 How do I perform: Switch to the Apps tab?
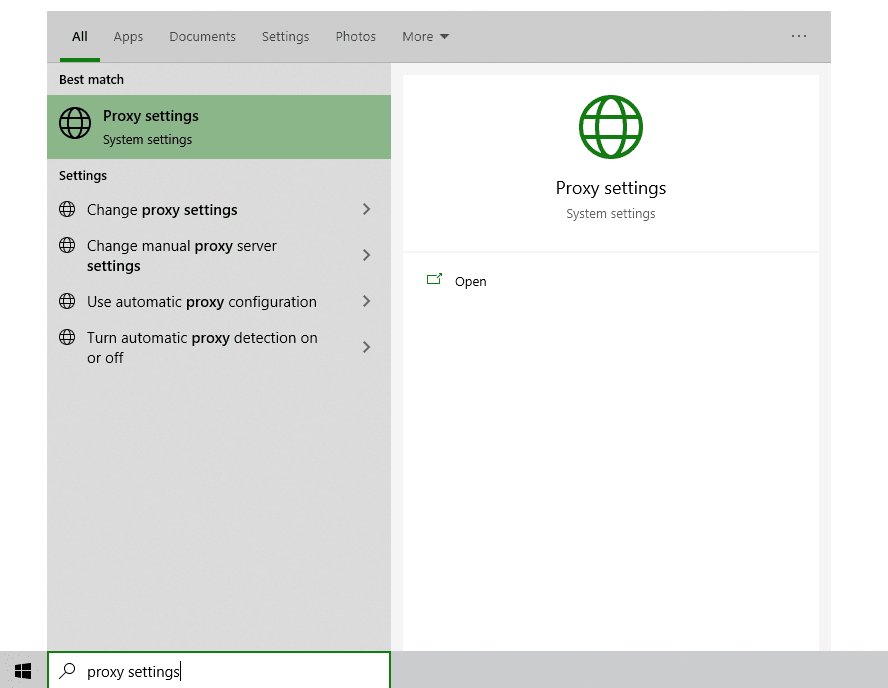coord(128,36)
